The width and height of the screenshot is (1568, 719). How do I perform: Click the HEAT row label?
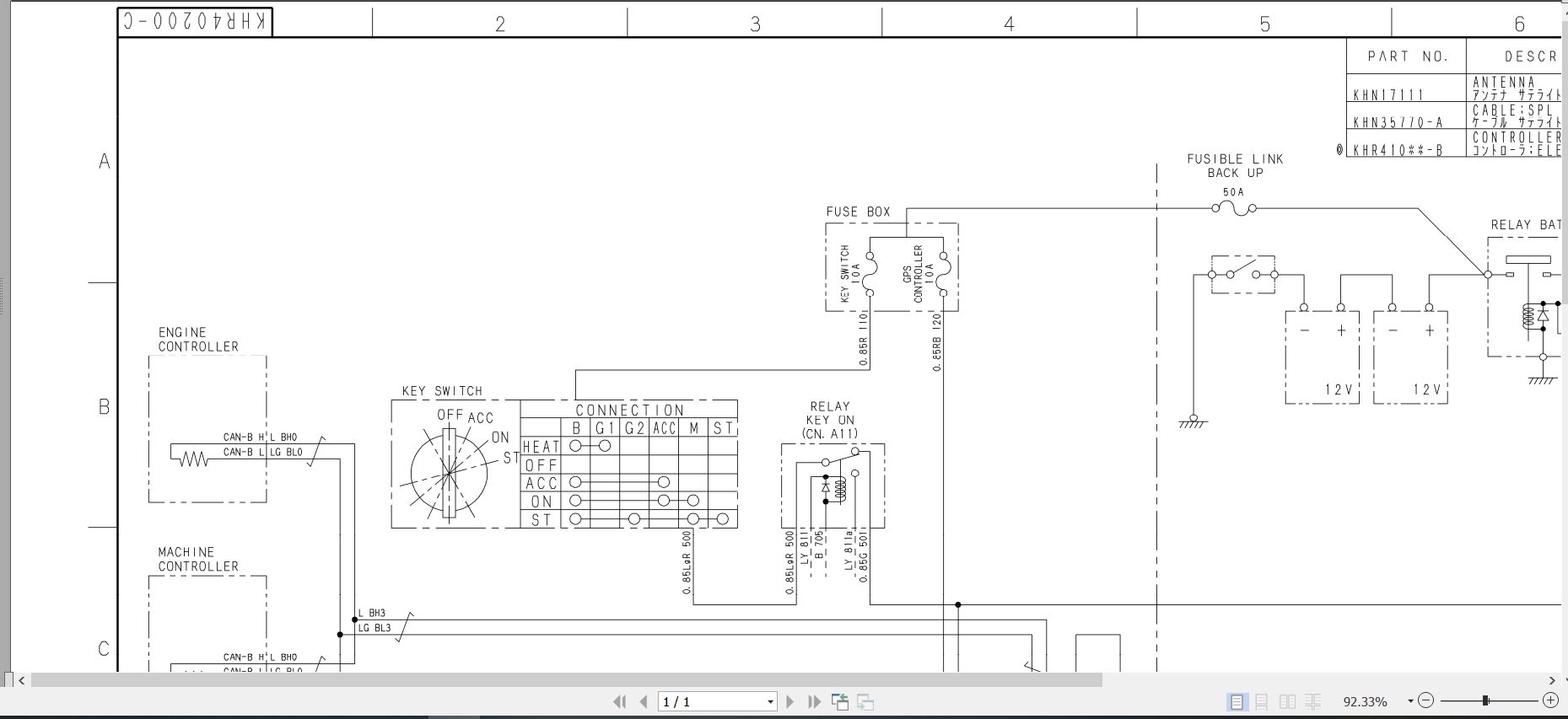click(x=540, y=447)
